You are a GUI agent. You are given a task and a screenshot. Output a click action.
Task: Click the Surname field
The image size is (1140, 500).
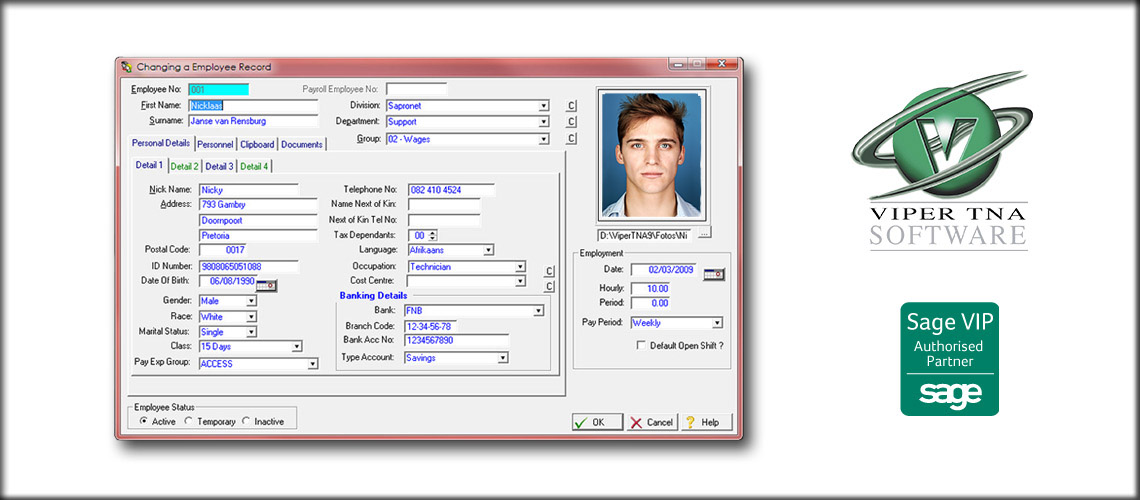(253, 121)
